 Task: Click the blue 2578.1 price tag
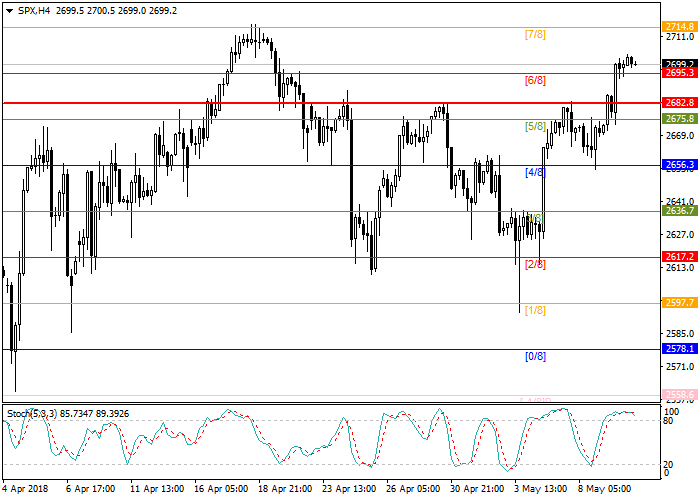679,349
